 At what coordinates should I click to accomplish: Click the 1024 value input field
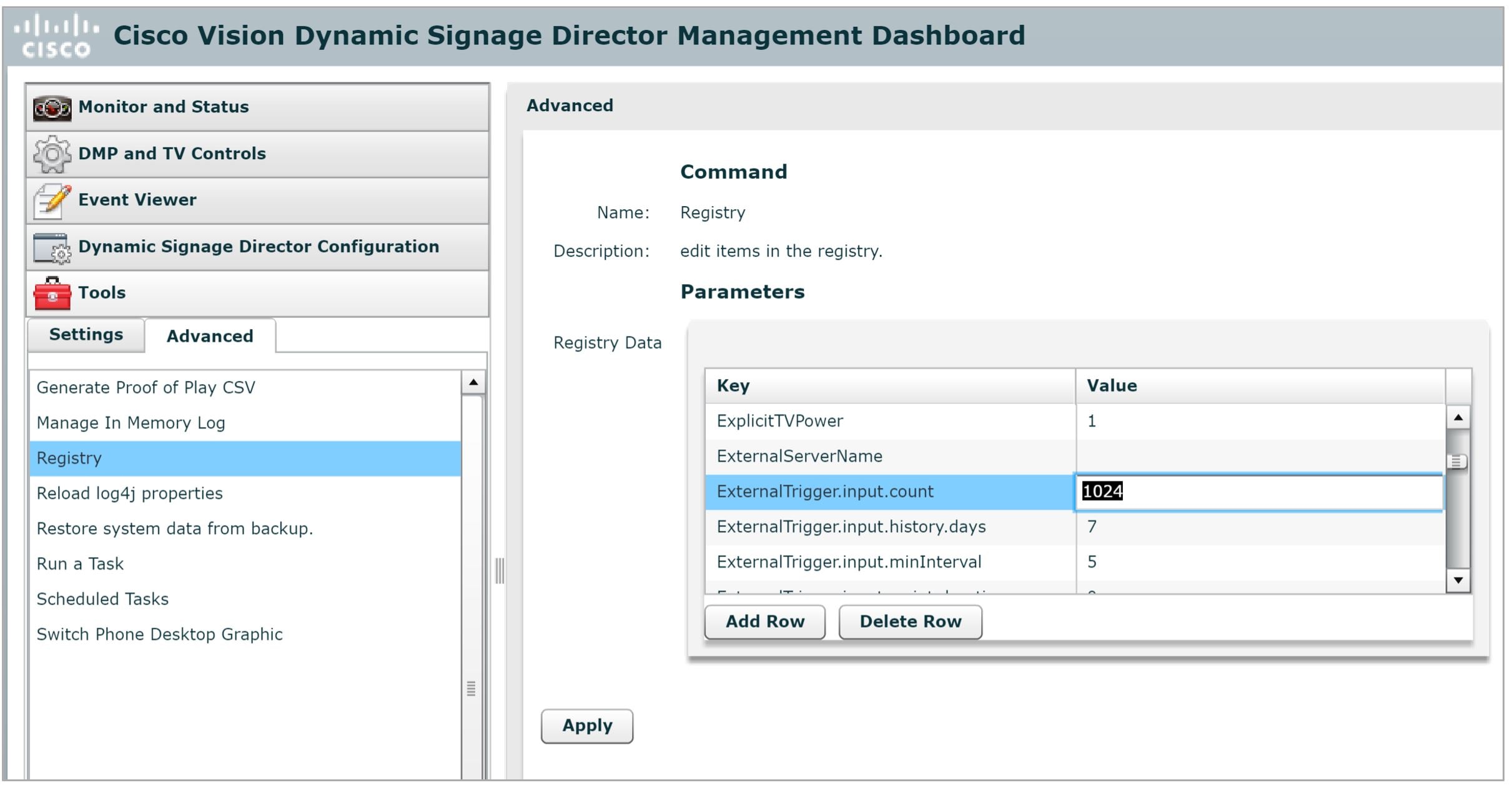pyautogui.click(x=1259, y=492)
